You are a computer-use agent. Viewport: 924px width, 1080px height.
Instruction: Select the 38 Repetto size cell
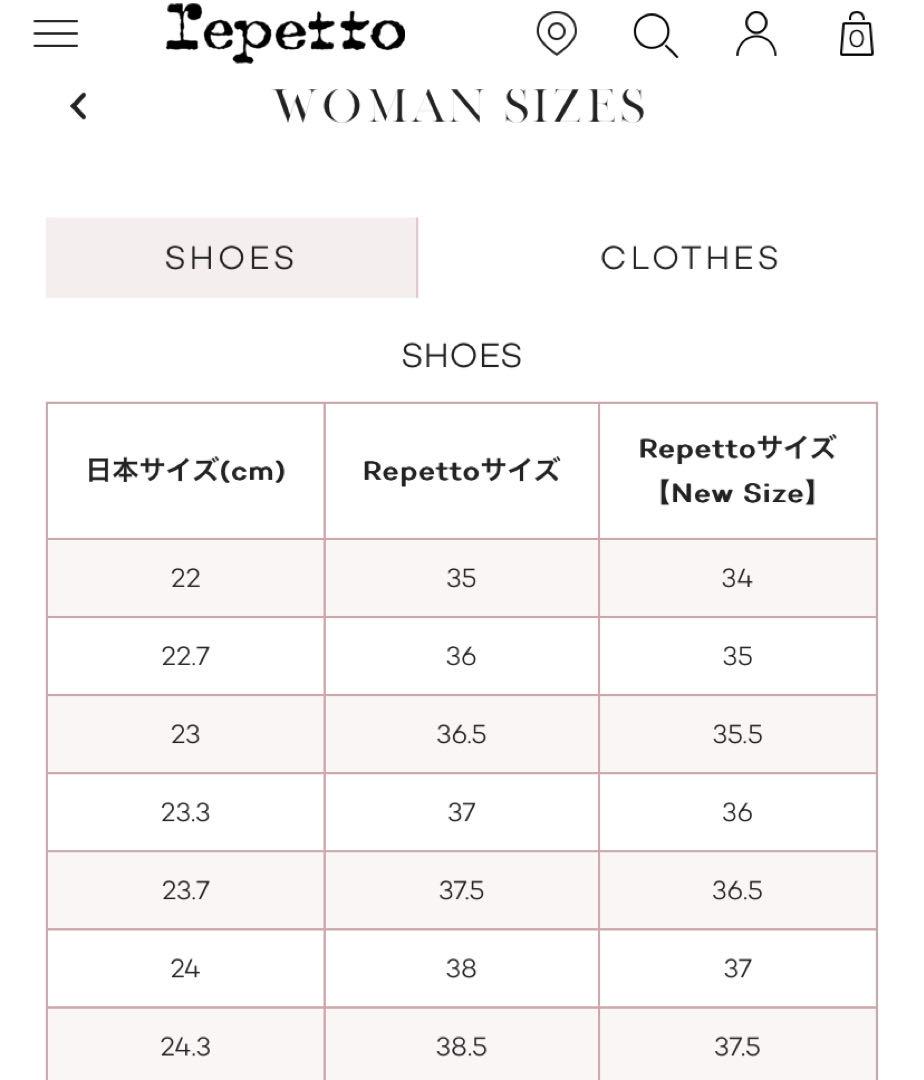[461, 968]
